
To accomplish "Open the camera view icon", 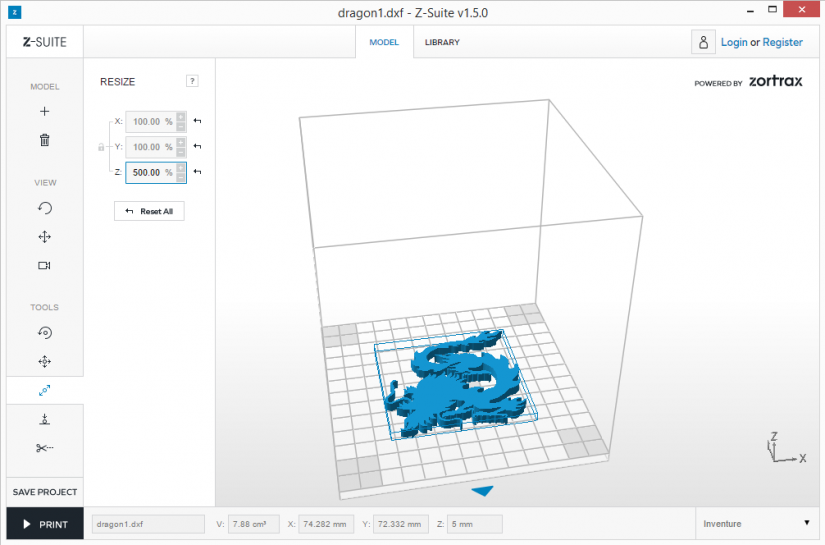I will tap(45, 266).
